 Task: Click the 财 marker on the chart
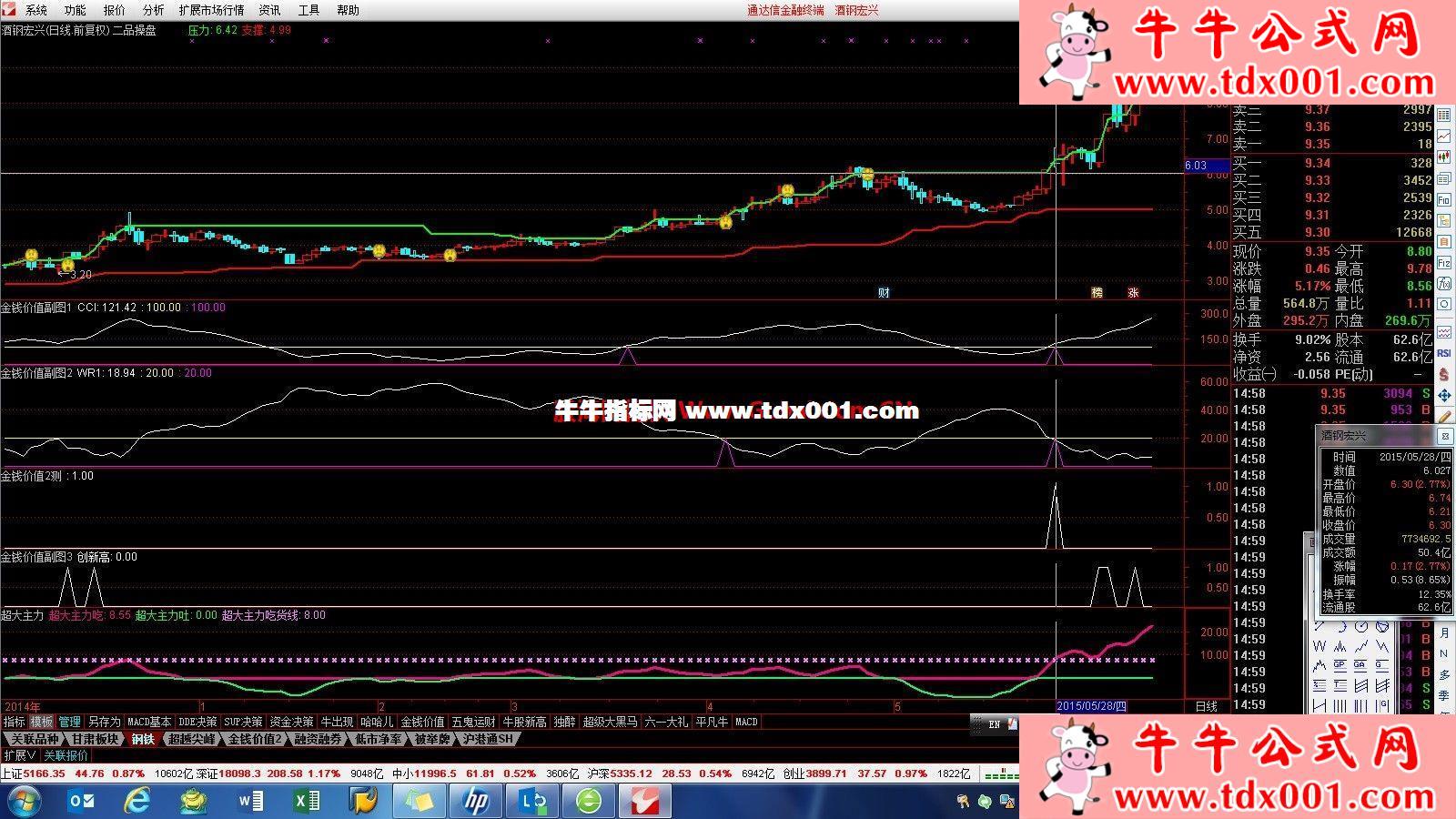click(x=884, y=292)
